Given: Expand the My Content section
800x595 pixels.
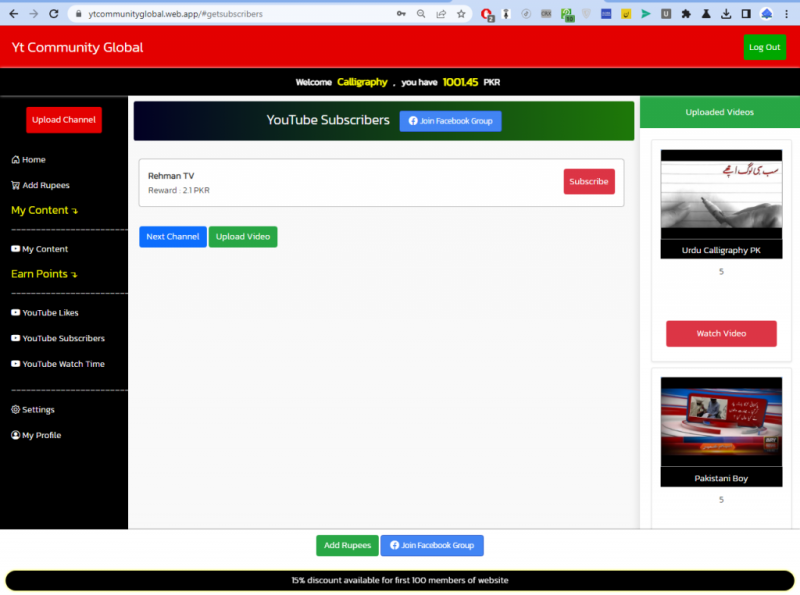Looking at the screenshot, I should pyautogui.click(x=44, y=211).
